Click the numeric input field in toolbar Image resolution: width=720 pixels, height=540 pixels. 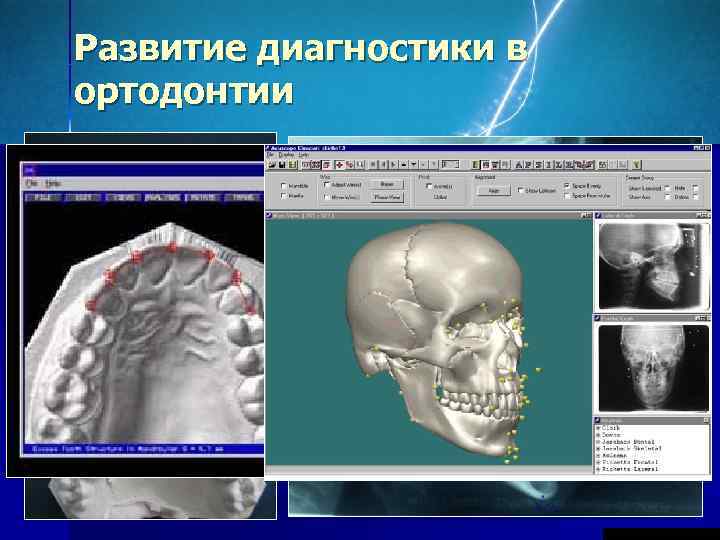(450, 164)
